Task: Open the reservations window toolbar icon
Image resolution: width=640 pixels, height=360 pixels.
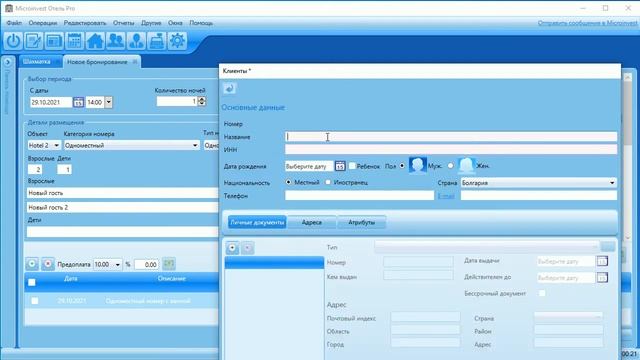Action: click(54, 41)
